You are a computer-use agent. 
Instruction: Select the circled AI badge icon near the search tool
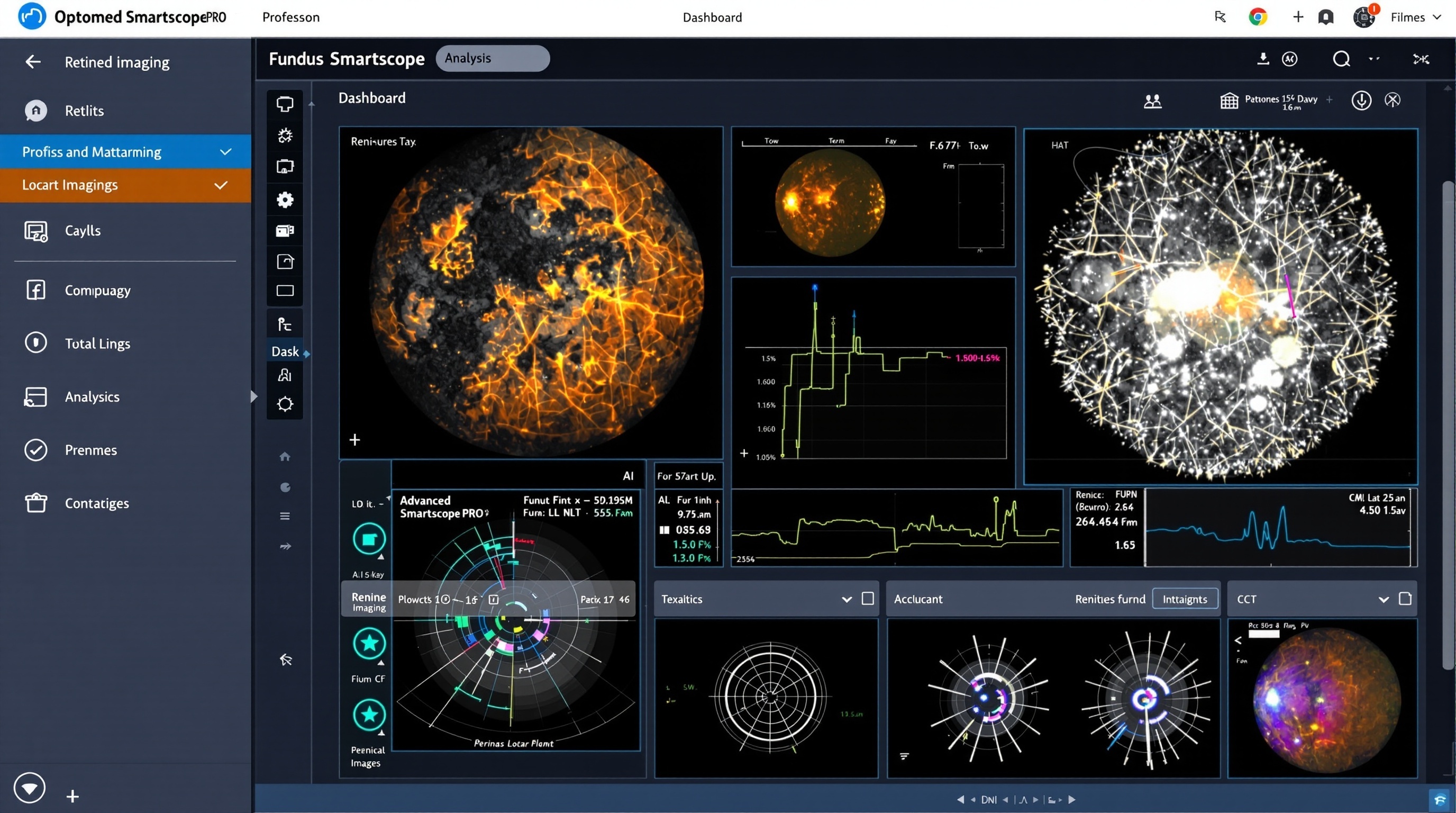tap(1290, 59)
